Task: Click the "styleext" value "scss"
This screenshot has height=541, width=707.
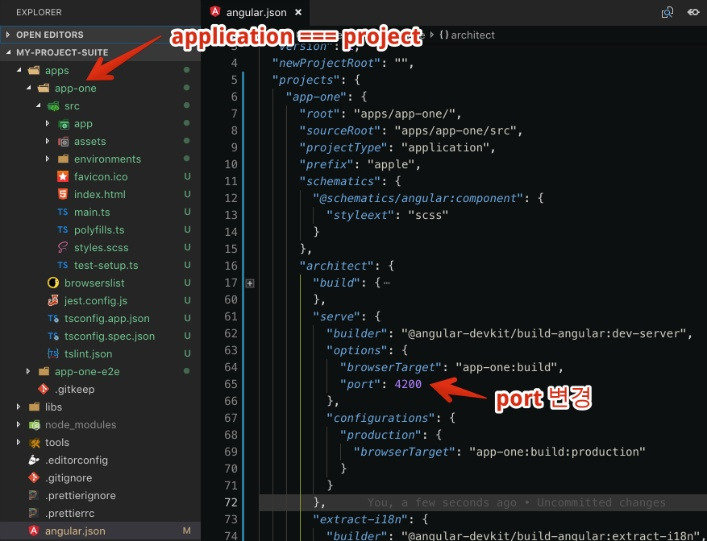Action: coord(428,215)
